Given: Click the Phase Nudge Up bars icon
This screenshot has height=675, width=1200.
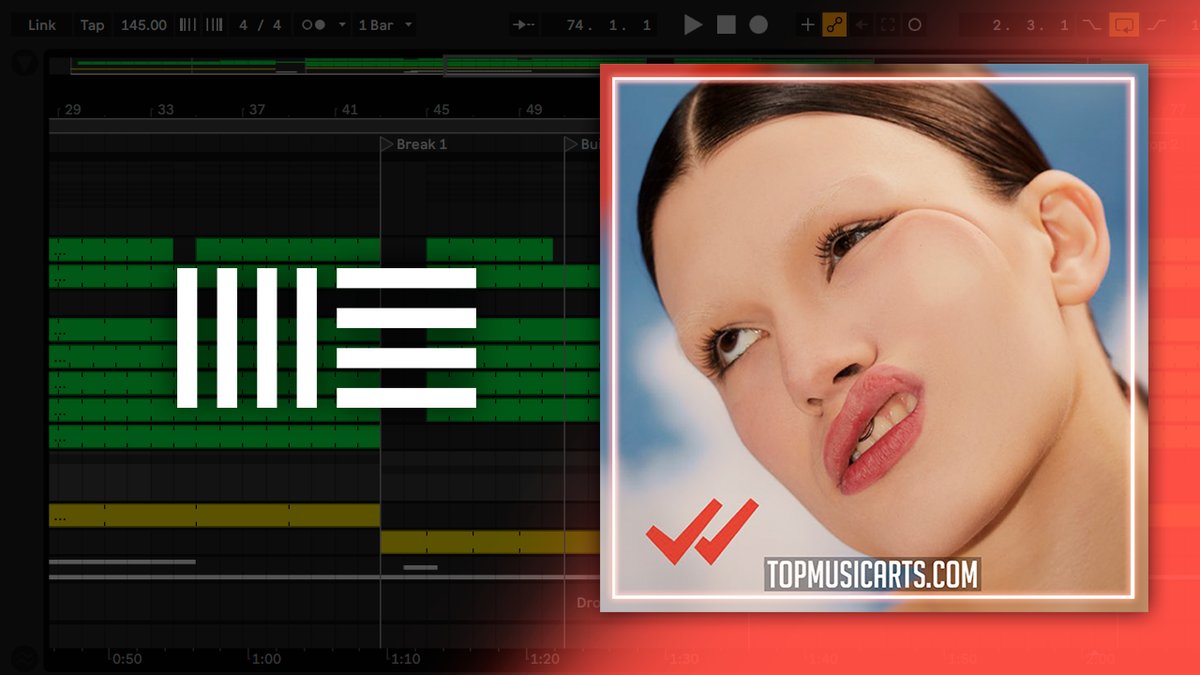Looking at the screenshot, I should 213,25.
